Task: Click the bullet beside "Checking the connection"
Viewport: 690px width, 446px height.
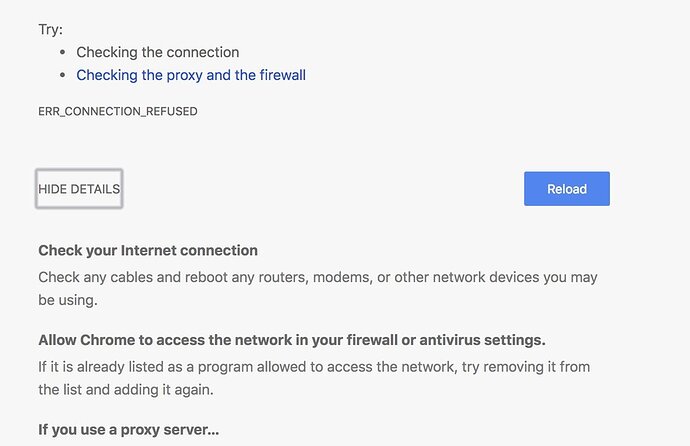Action: (63, 52)
